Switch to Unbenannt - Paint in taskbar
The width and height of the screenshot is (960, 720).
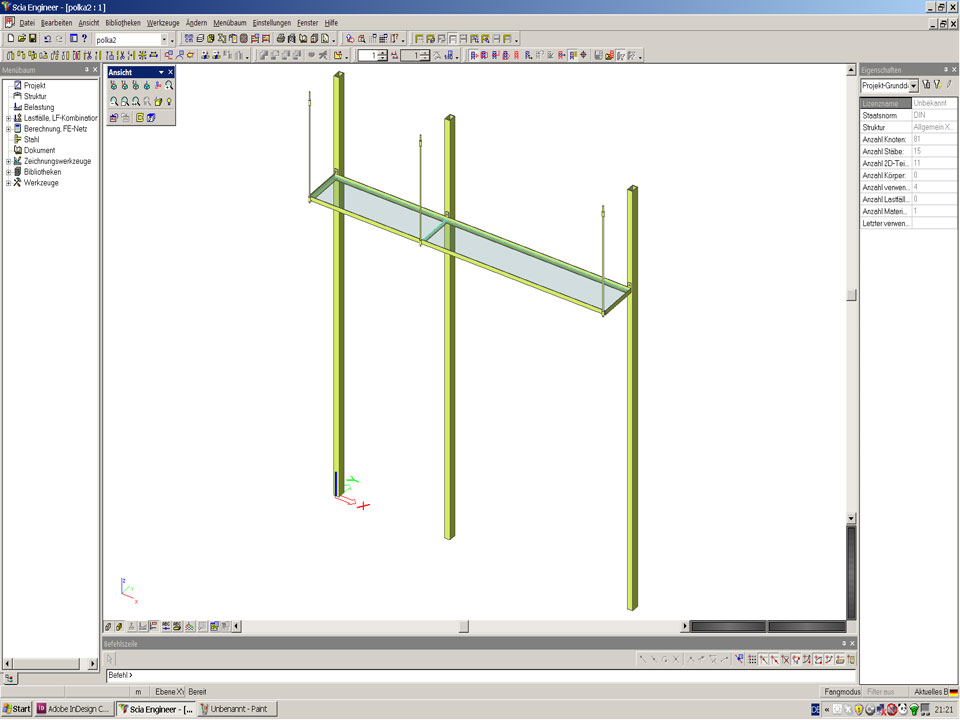click(236, 709)
